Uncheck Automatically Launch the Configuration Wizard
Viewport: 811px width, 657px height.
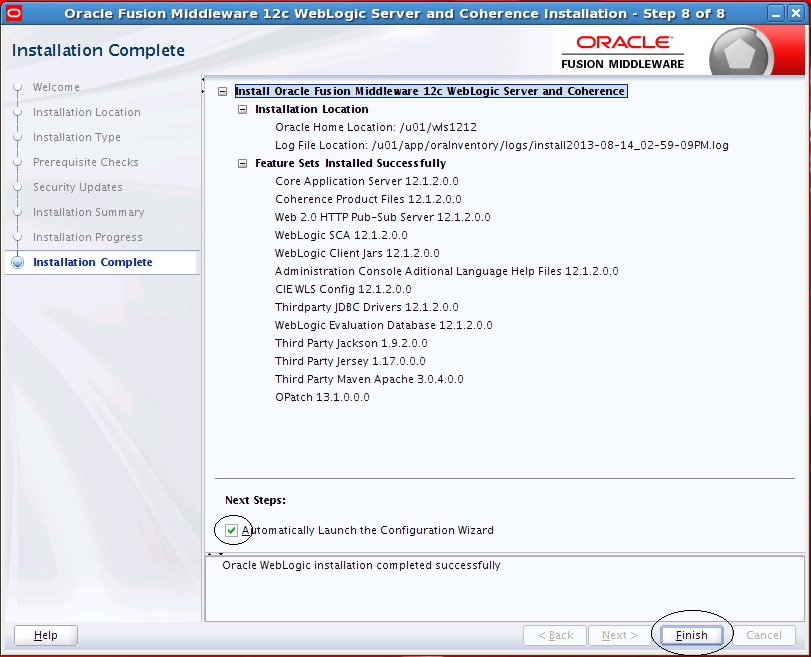tap(231, 530)
